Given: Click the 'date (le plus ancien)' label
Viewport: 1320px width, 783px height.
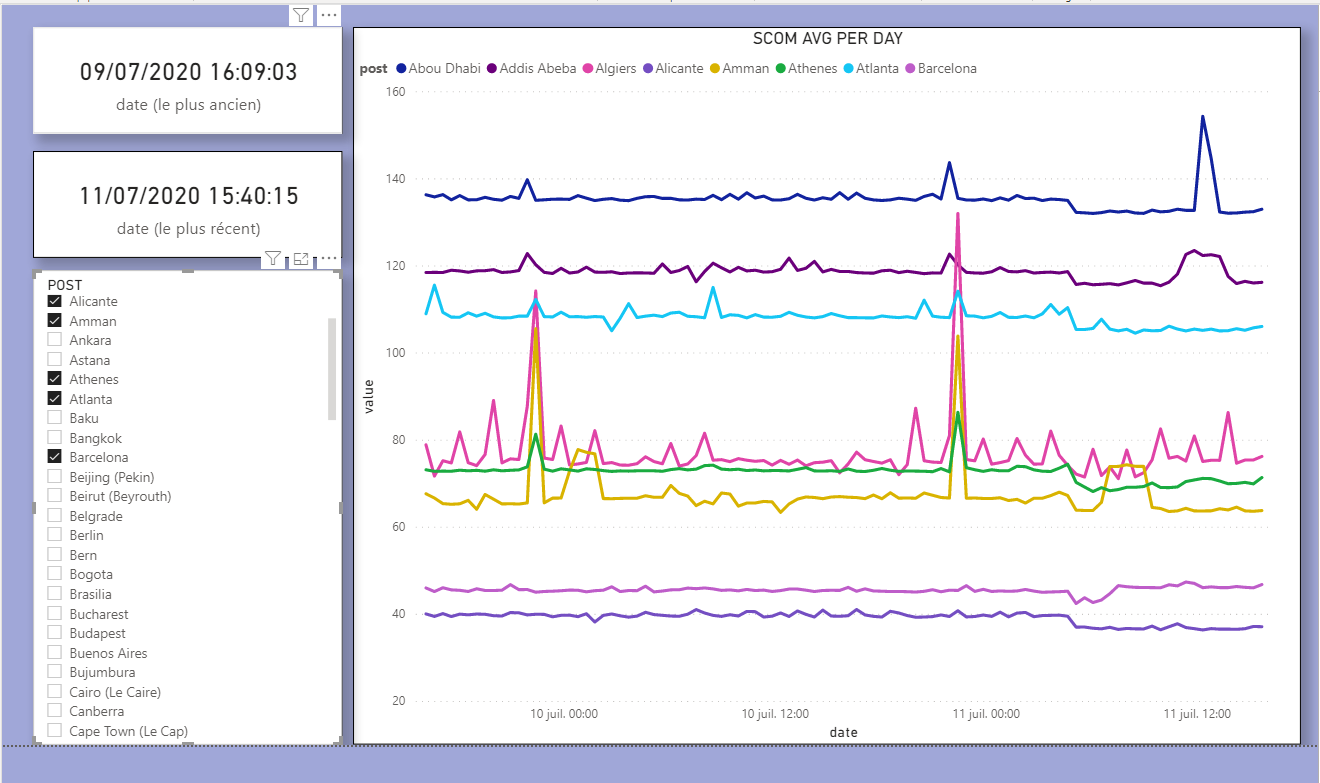Looking at the screenshot, I should (x=188, y=105).
